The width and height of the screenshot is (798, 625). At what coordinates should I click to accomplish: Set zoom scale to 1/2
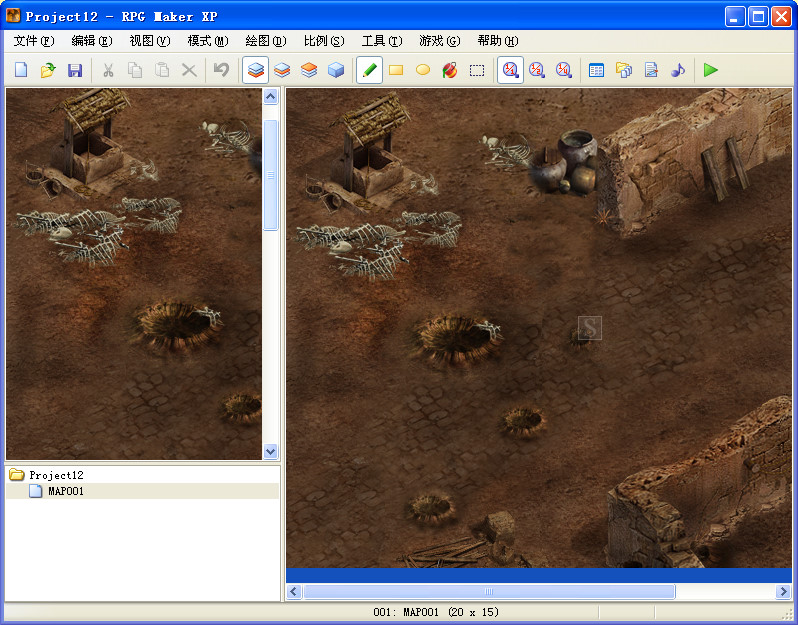pyautogui.click(x=536, y=70)
